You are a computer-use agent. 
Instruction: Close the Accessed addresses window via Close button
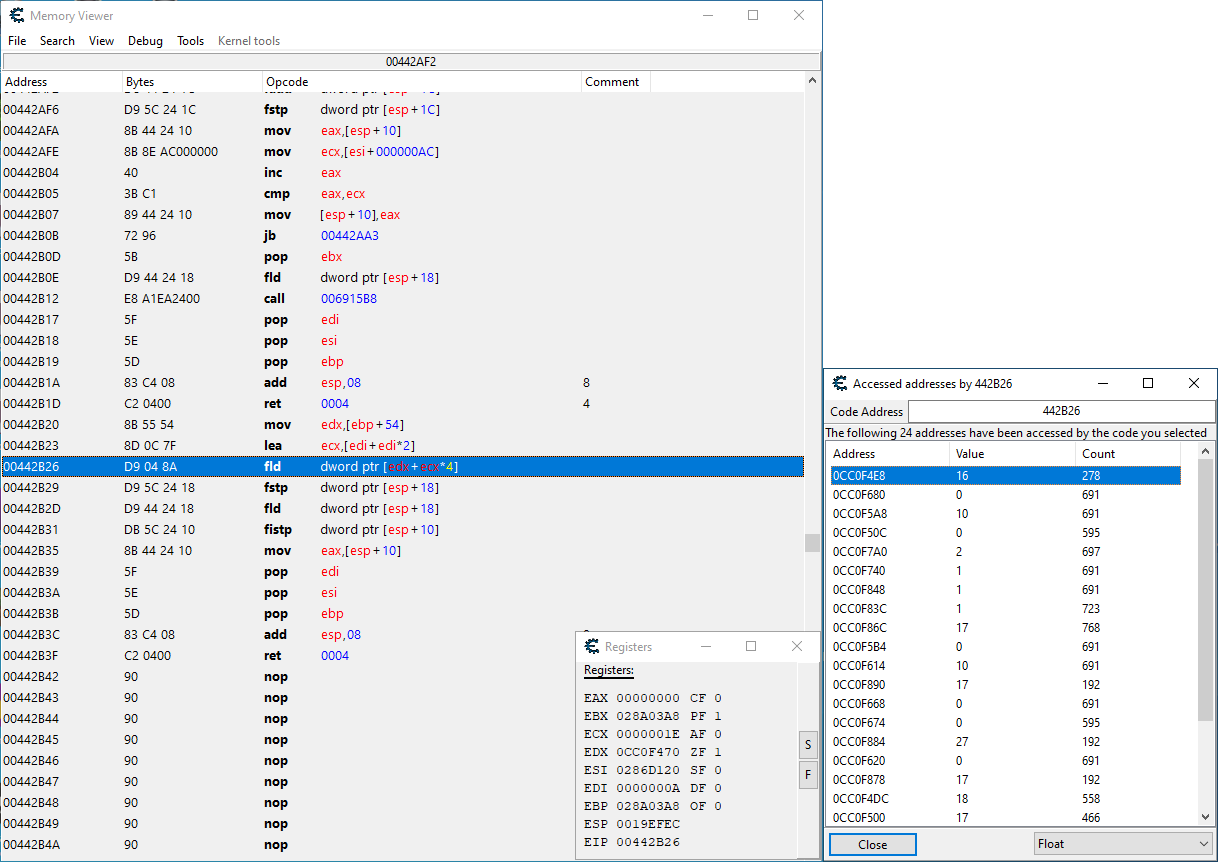click(871, 844)
